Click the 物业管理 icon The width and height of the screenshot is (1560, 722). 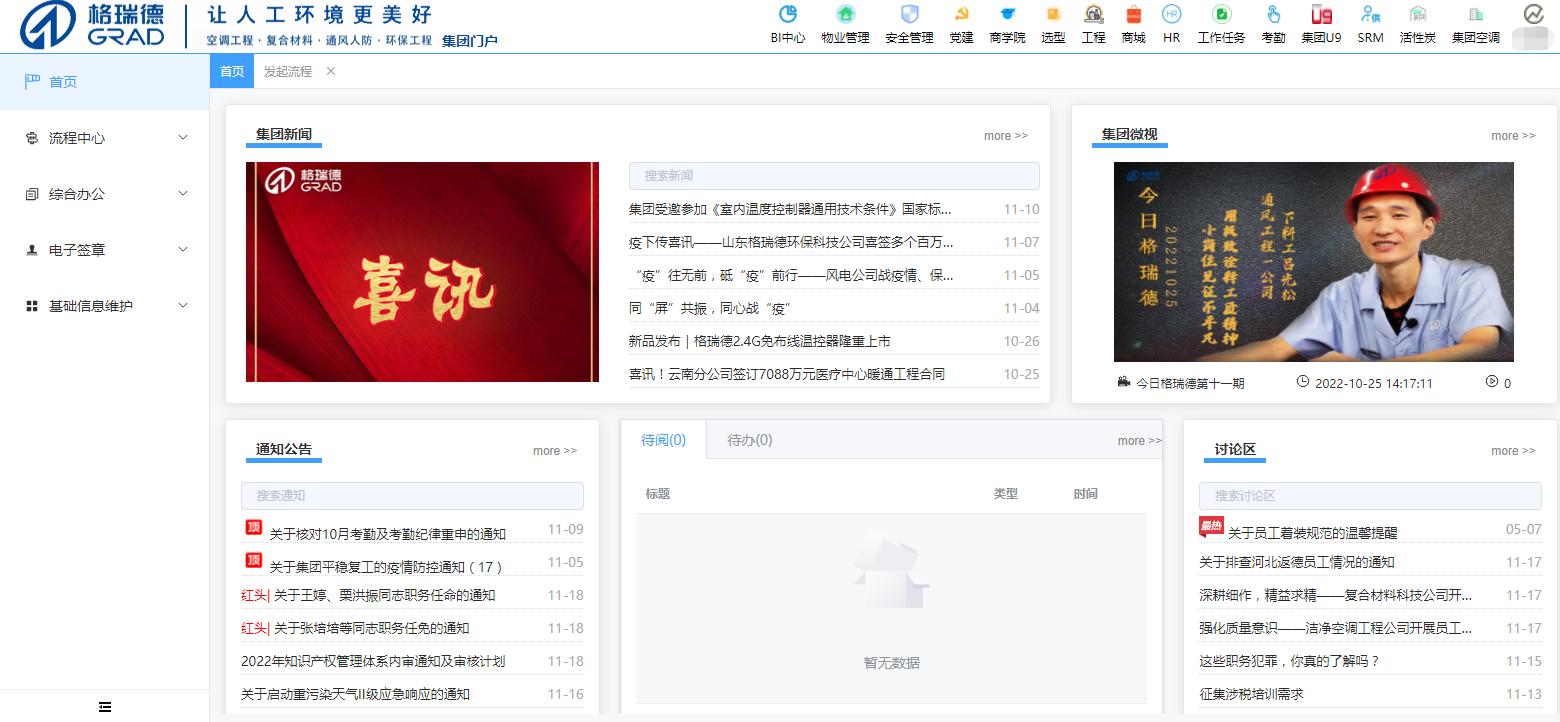tap(845, 16)
